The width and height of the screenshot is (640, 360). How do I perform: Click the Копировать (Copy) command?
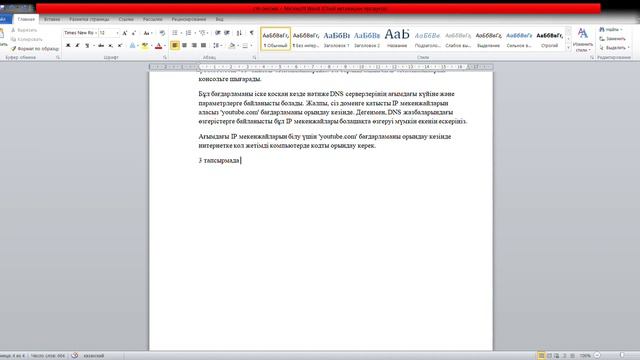tap(27, 39)
